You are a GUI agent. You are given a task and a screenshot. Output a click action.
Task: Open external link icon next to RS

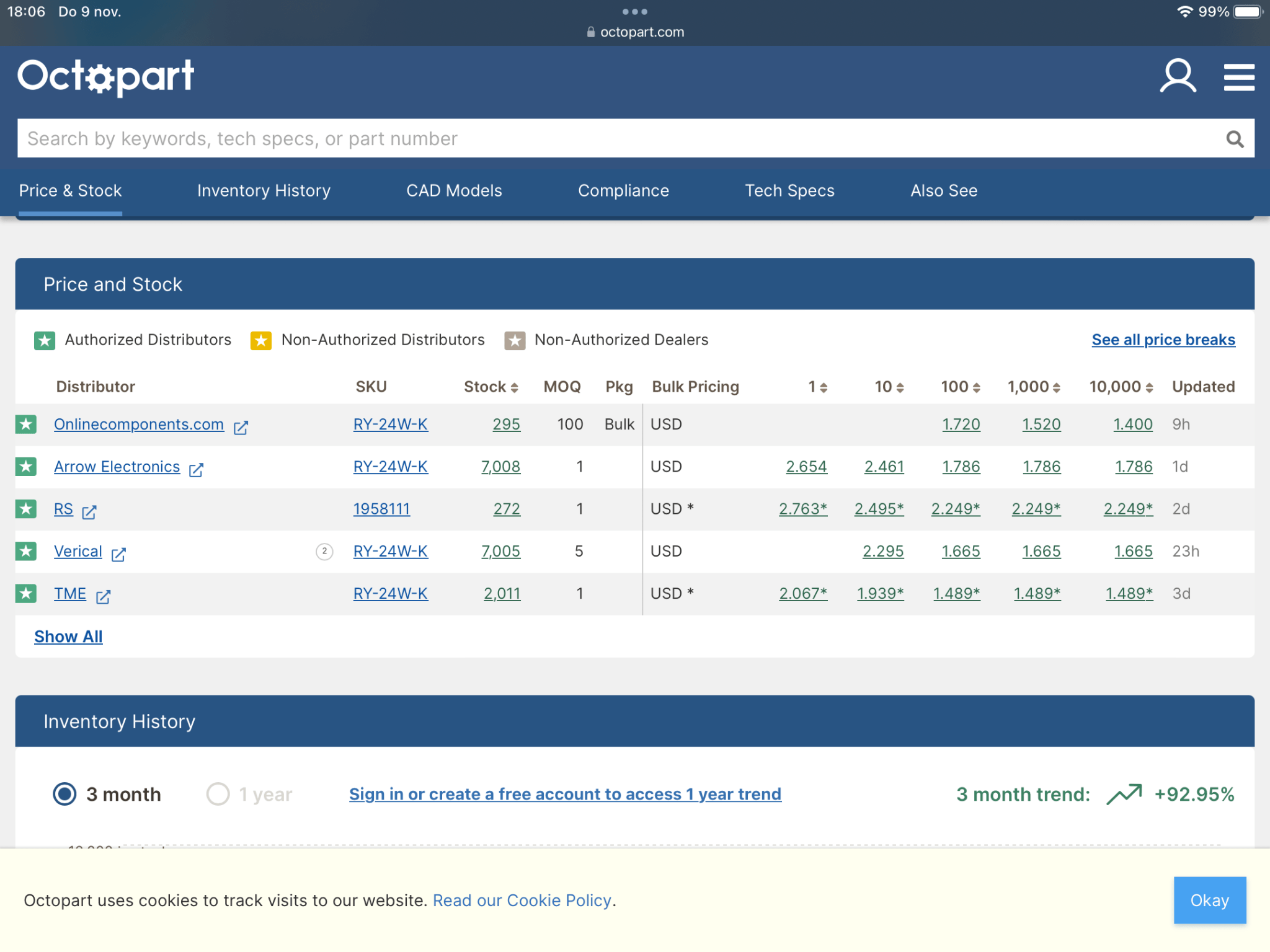pos(89,511)
